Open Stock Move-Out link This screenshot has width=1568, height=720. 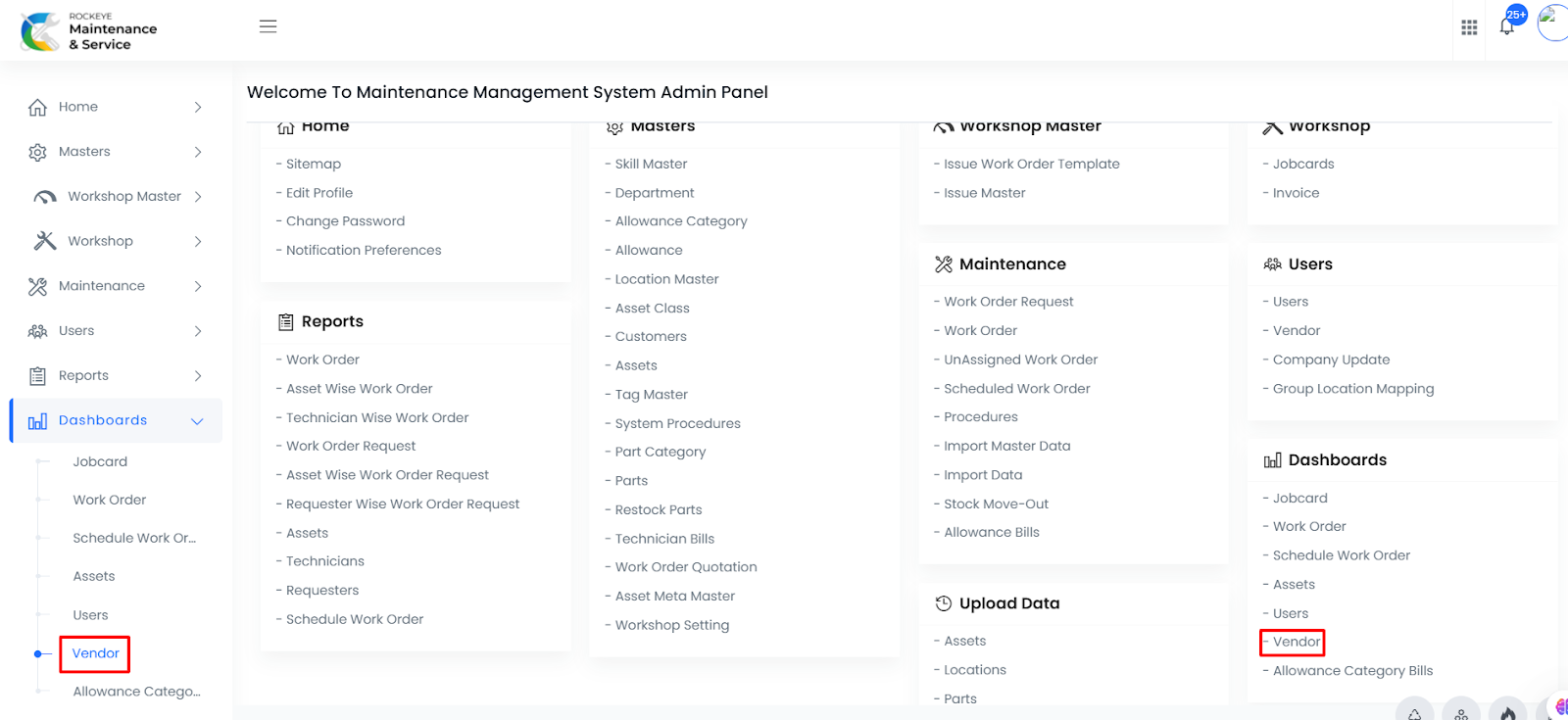click(996, 504)
